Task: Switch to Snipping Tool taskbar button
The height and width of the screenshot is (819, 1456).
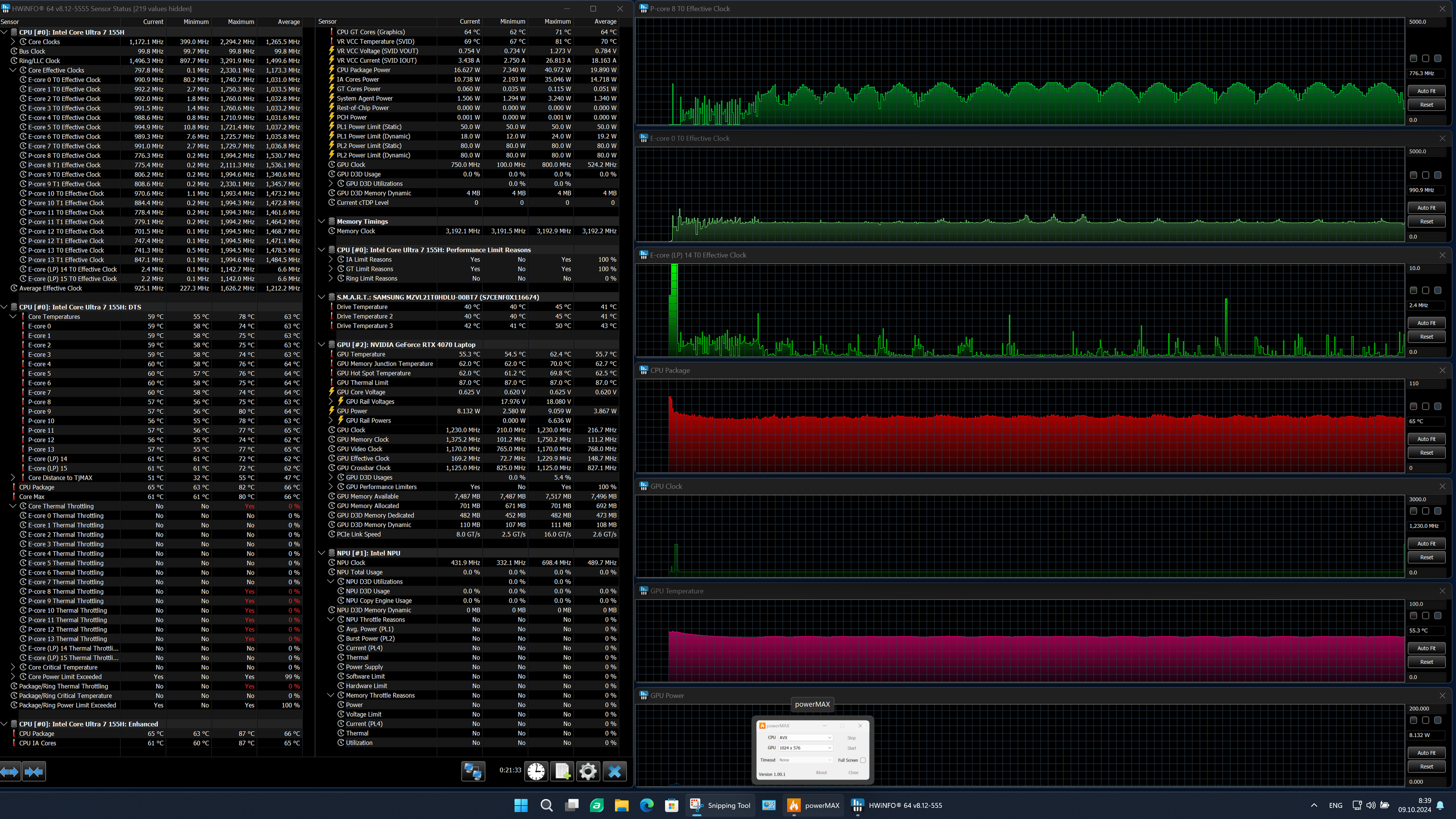Action: 720,805
